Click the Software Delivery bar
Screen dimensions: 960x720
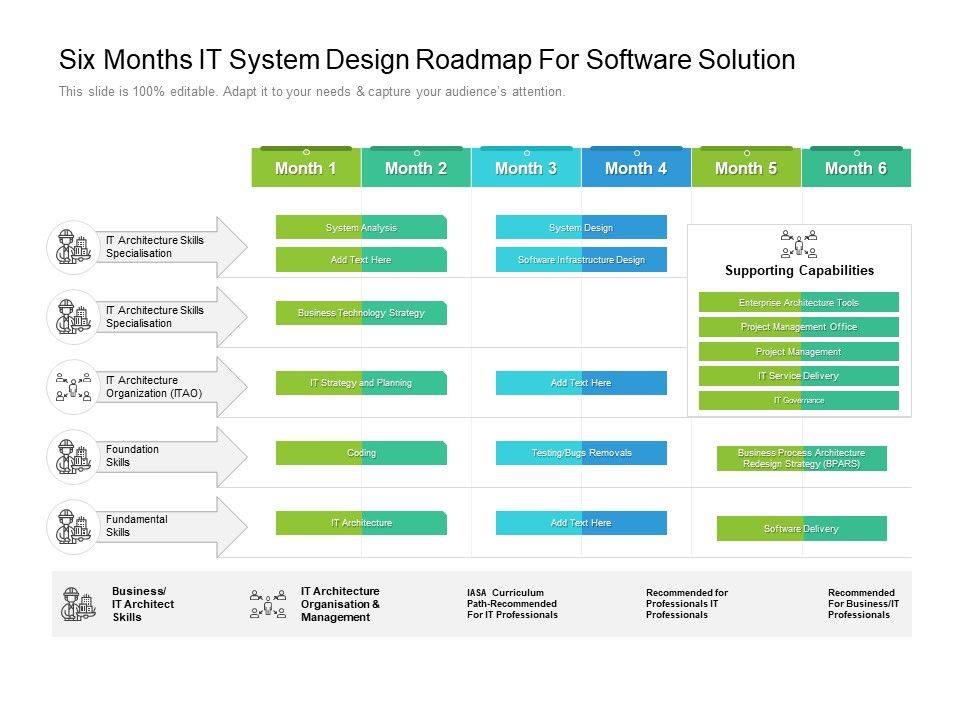pos(801,528)
